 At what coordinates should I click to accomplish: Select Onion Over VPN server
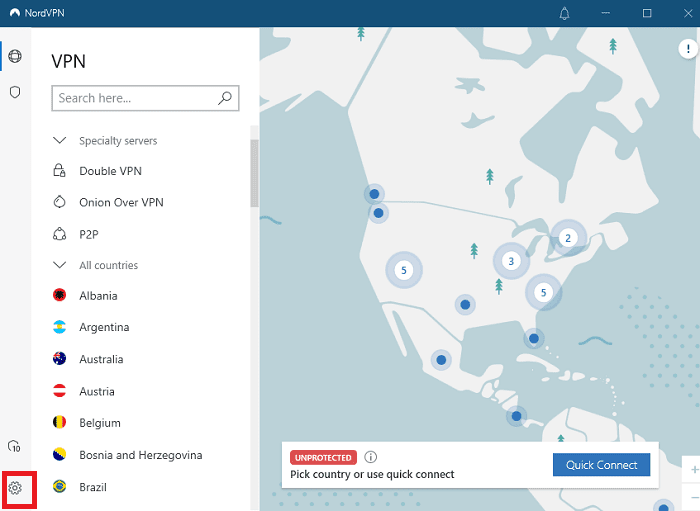tap(121, 202)
